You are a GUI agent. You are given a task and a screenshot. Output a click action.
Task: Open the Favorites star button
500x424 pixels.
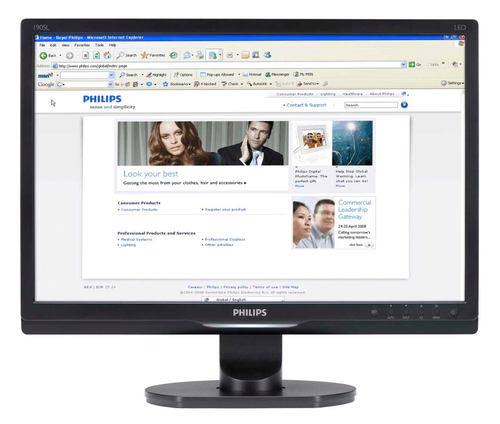[153, 55]
